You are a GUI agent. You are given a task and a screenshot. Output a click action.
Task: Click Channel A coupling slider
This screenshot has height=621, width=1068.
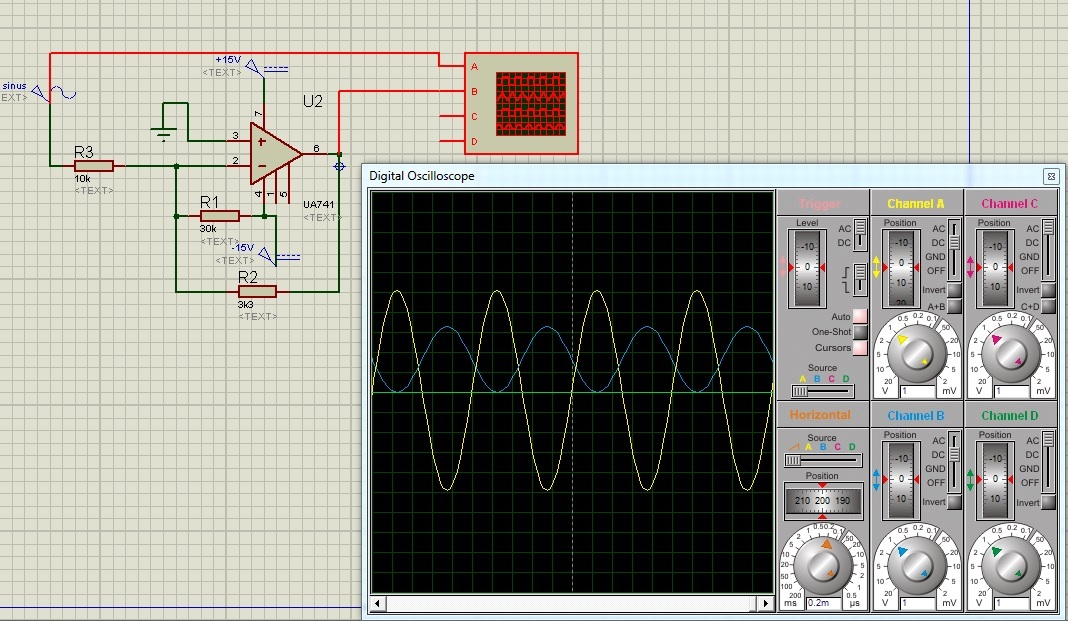click(x=954, y=249)
